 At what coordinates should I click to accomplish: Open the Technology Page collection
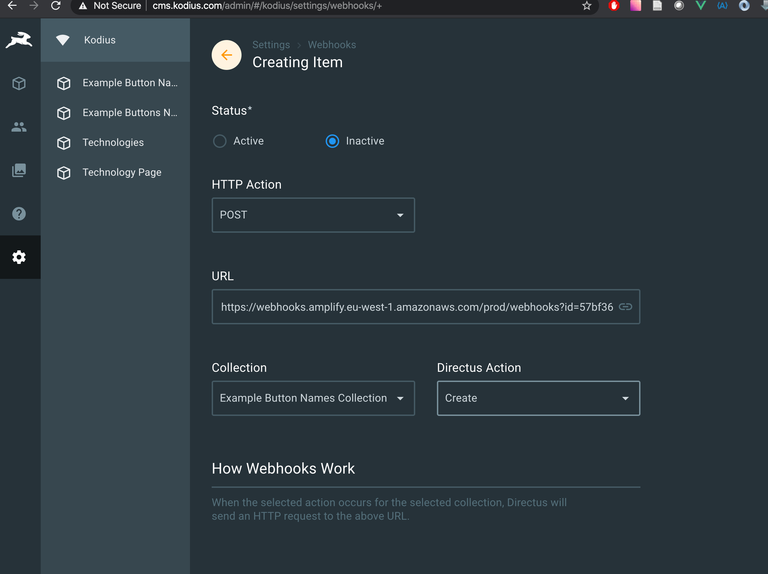pyautogui.click(x=121, y=172)
